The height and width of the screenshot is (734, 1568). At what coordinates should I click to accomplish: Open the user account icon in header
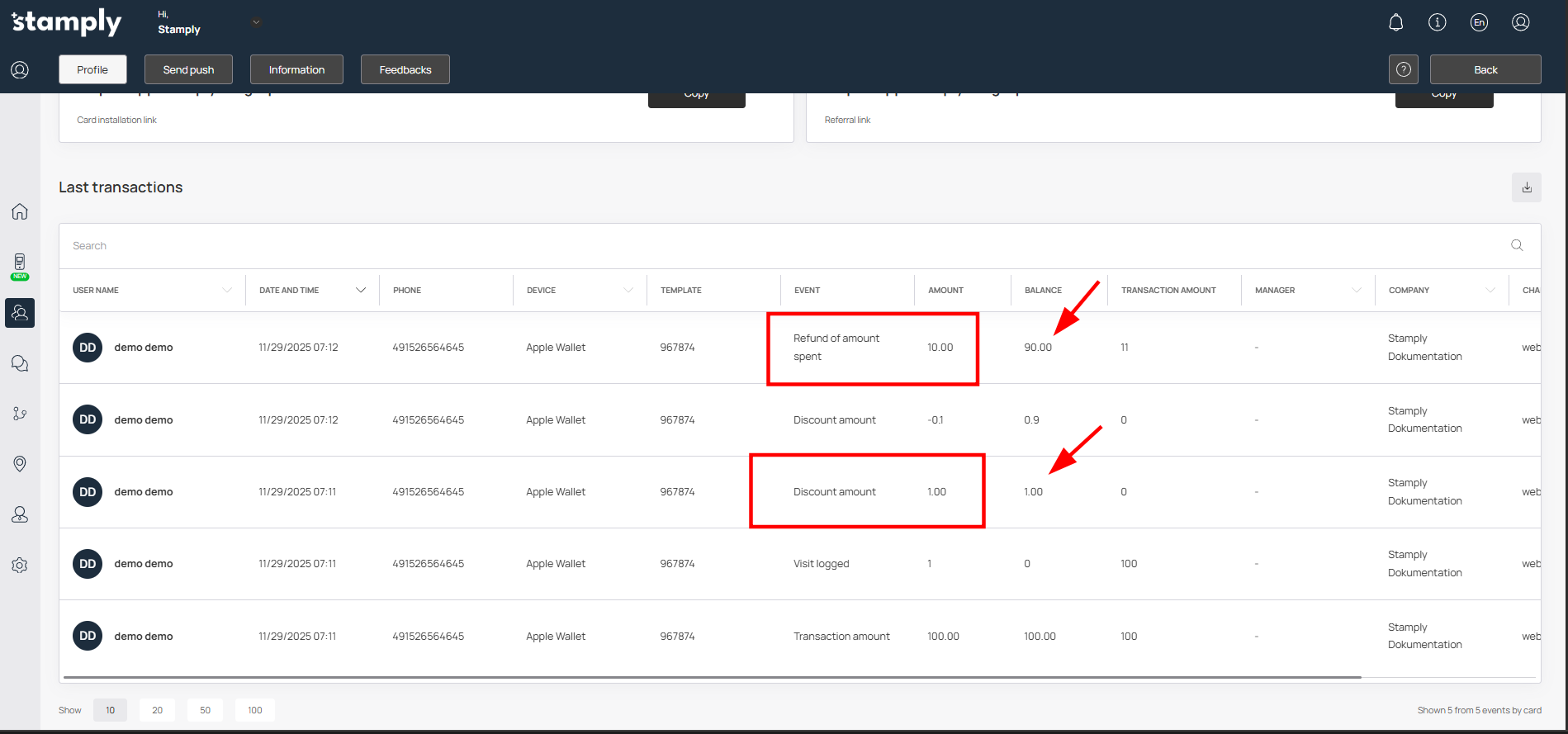(x=1520, y=22)
